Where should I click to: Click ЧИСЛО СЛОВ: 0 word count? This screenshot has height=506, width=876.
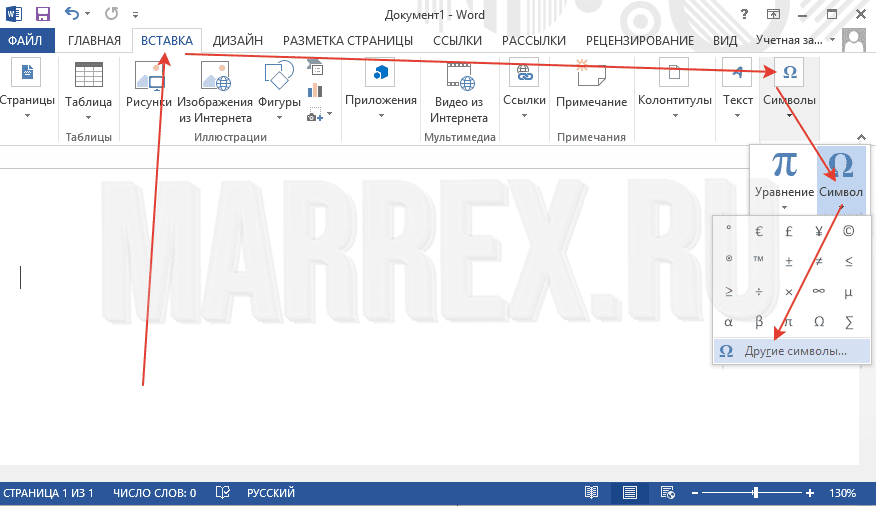coord(155,493)
